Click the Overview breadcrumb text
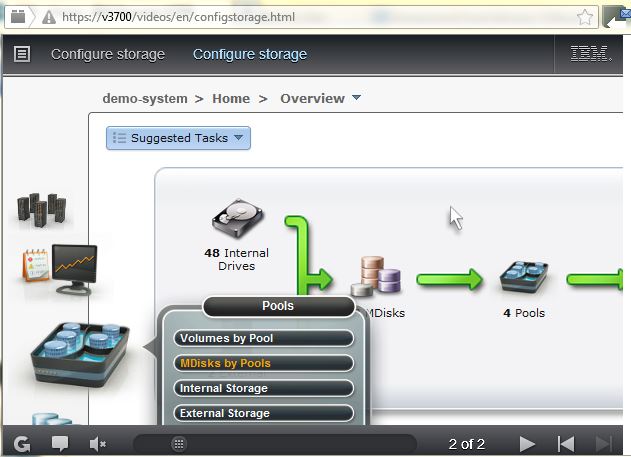Image resolution: width=631 pixels, height=457 pixels. [x=313, y=98]
